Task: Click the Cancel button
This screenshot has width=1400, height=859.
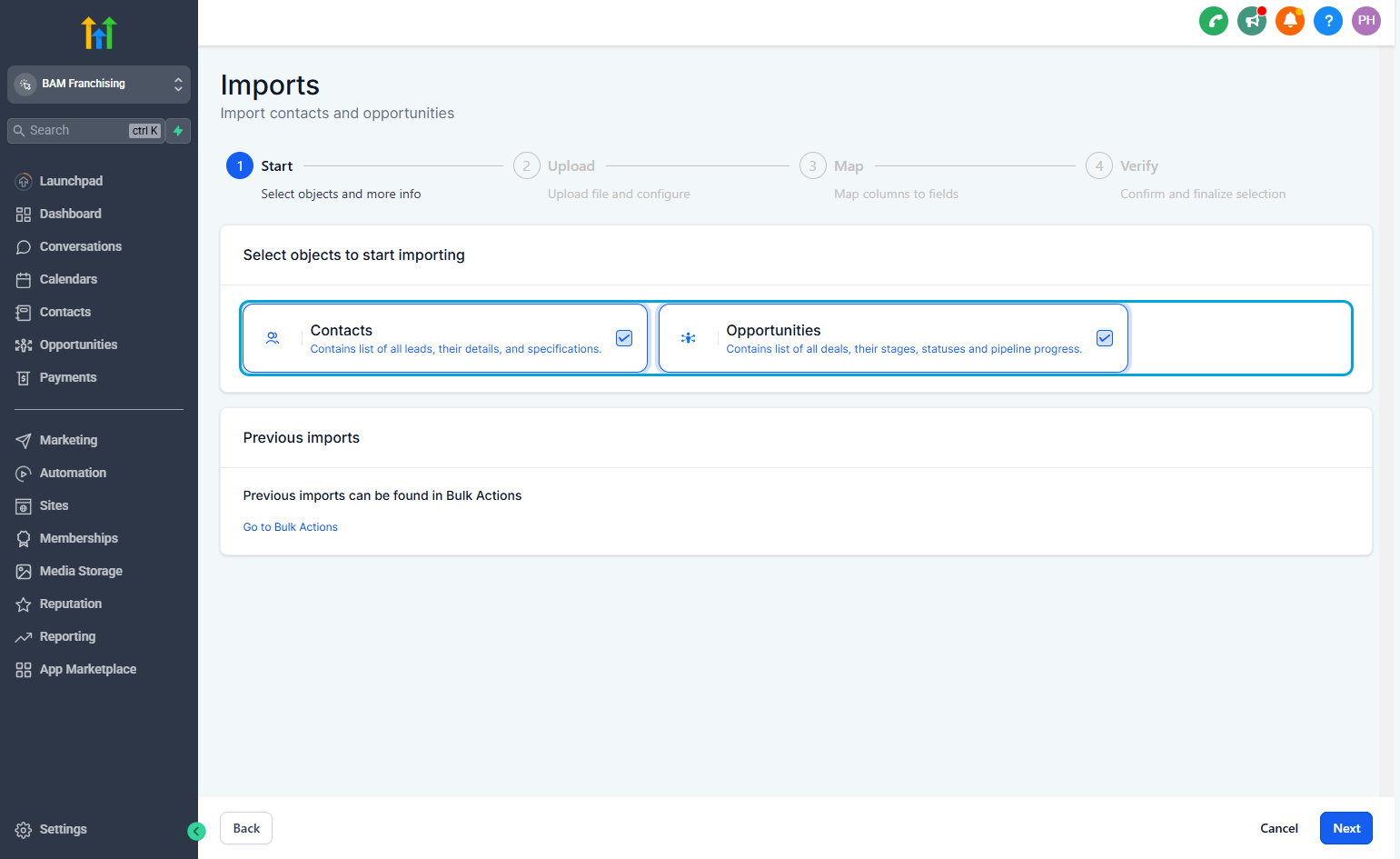Action: [x=1279, y=828]
